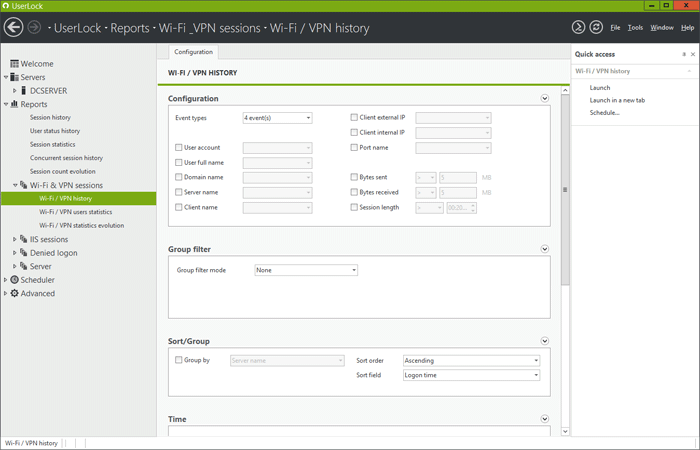Close the Quick access panel
The width and height of the screenshot is (700, 450).
pyautogui.click(x=693, y=54)
